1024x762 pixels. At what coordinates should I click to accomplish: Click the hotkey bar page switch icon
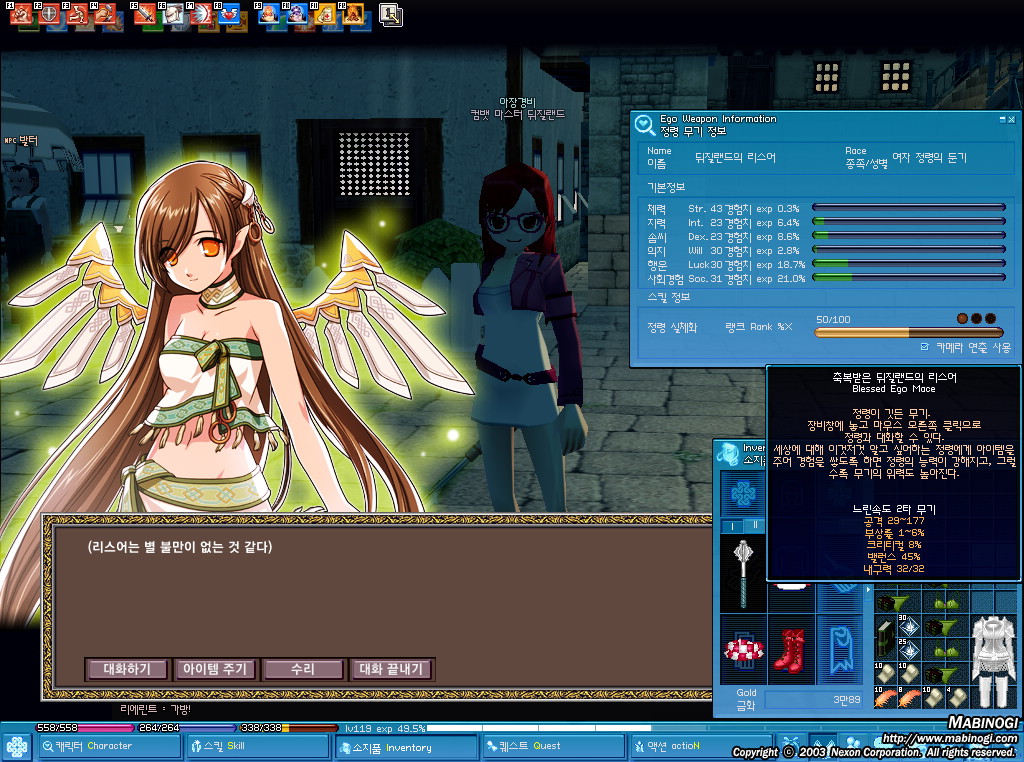(390, 14)
